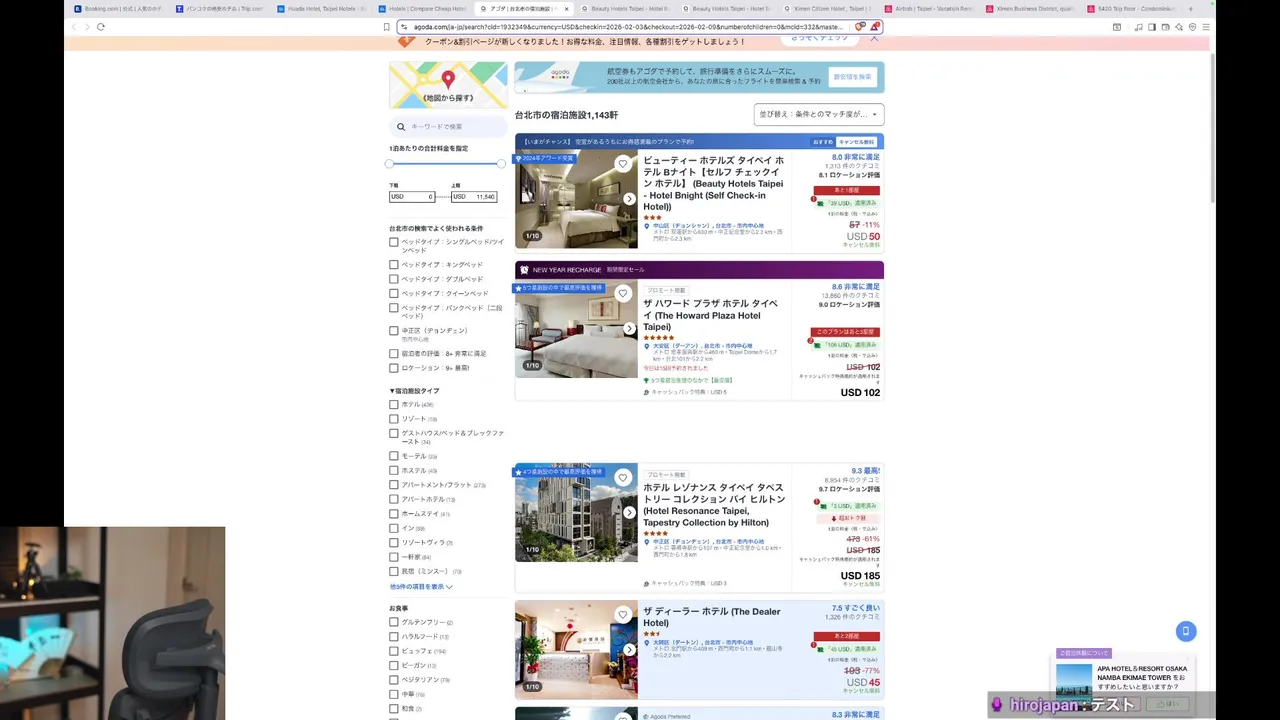Switch to Airbnb Taipei browser tab
The width and height of the screenshot is (1280, 720).
pos(930,9)
